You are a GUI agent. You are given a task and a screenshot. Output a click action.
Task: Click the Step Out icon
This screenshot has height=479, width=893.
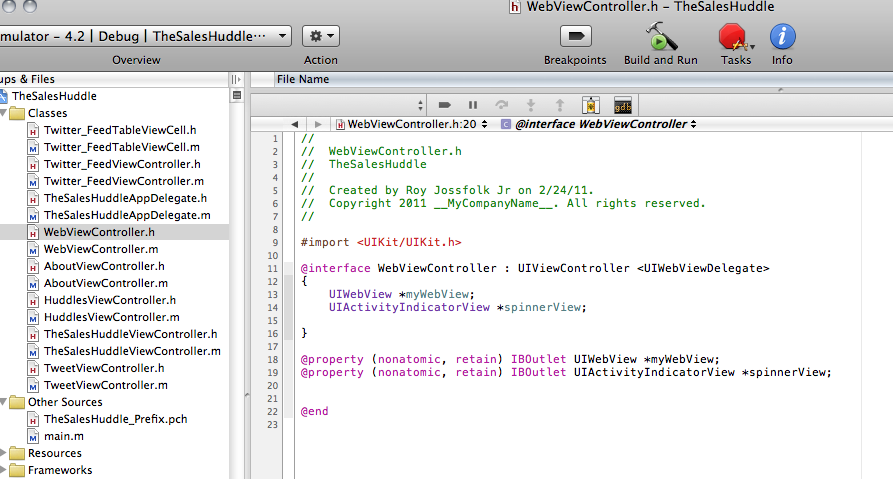pyautogui.click(x=560, y=105)
